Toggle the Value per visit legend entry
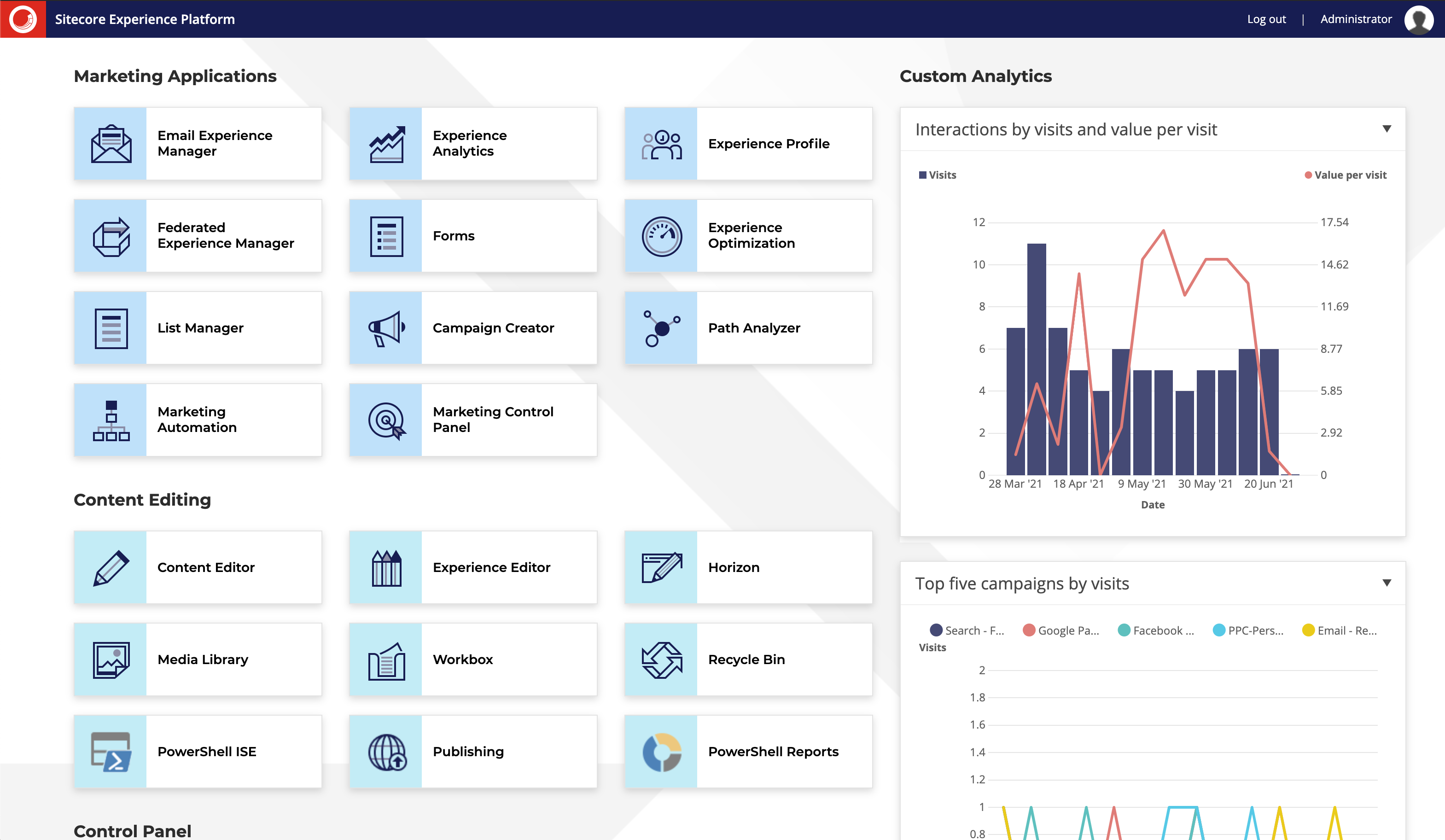Viewport: 1445px width, 840px height. point(1345,175)
